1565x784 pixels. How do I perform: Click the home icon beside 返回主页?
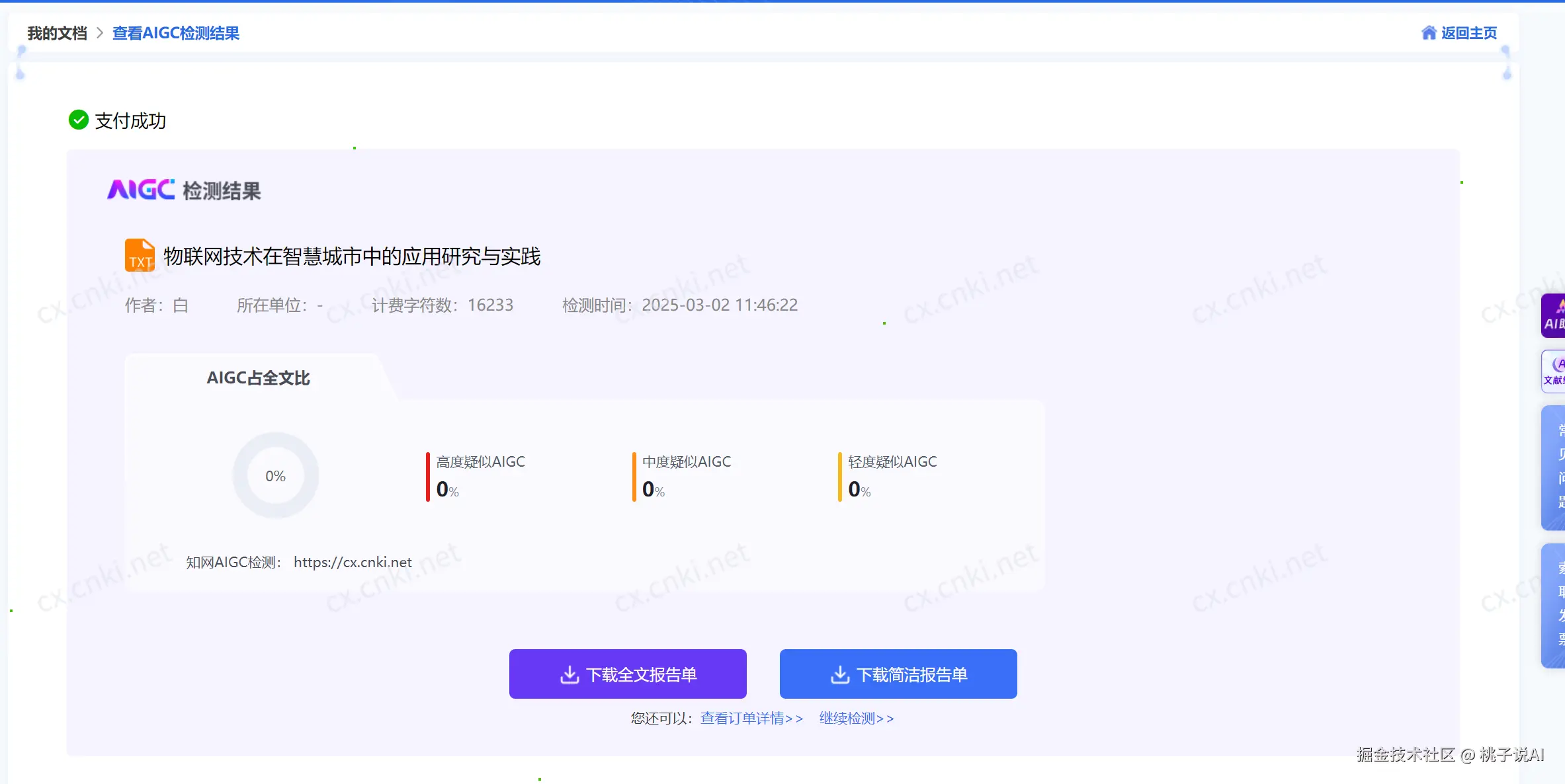(1429, 33)
